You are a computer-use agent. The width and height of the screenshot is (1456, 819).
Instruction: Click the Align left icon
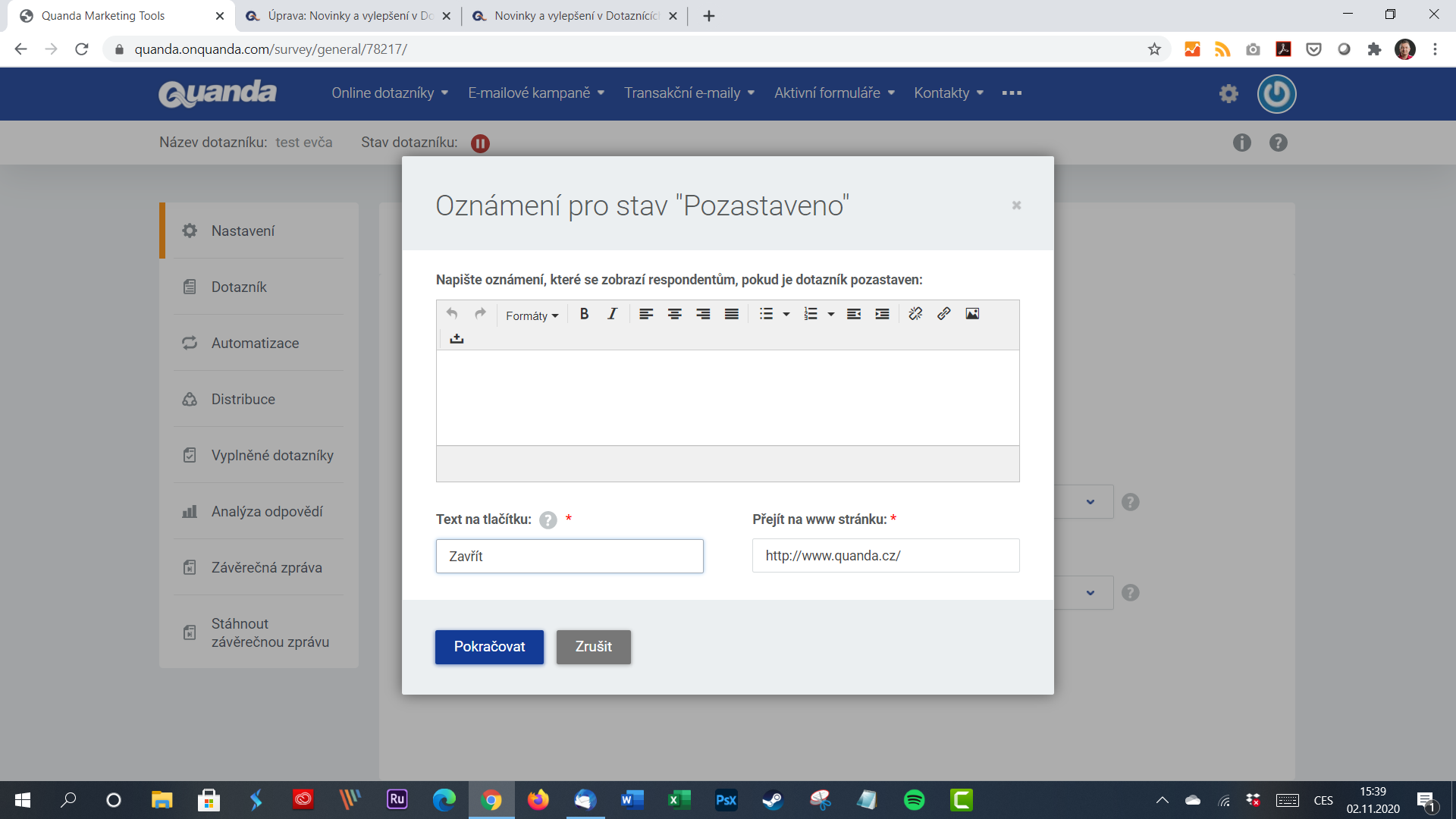(x=645, y=314)
